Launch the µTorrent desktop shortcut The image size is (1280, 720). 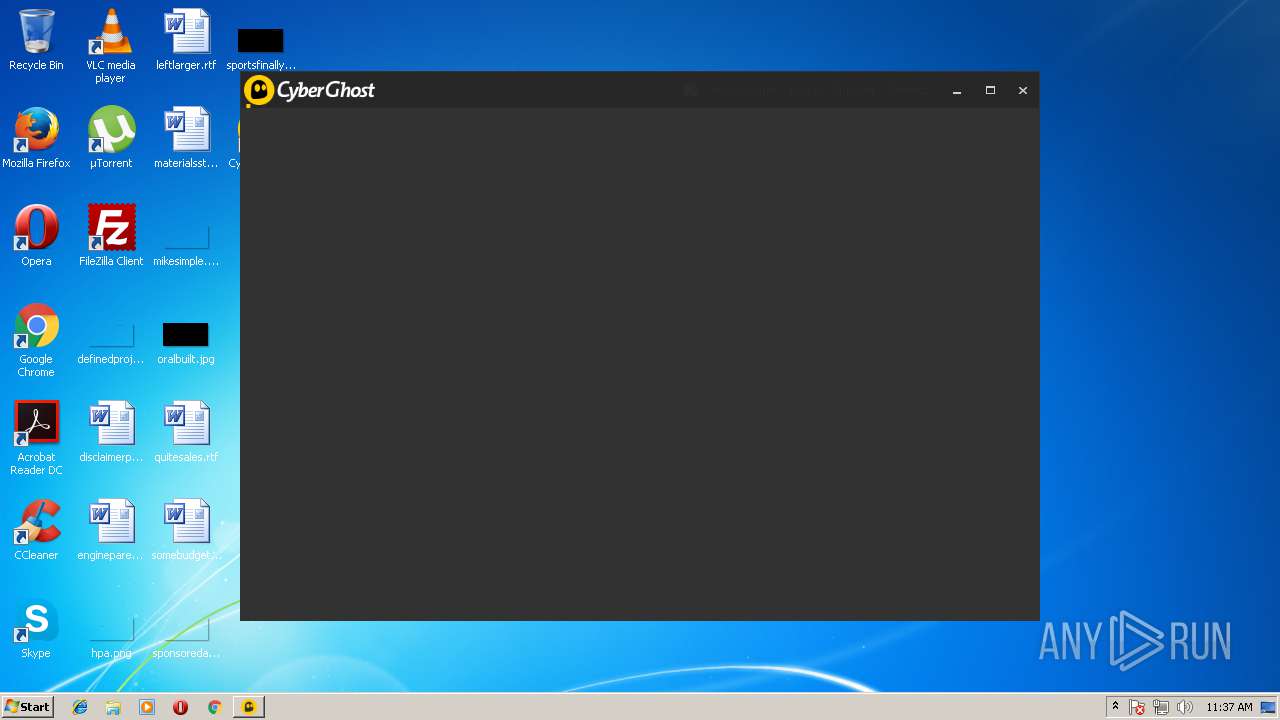pyautogui.click(x=111, y=138)
